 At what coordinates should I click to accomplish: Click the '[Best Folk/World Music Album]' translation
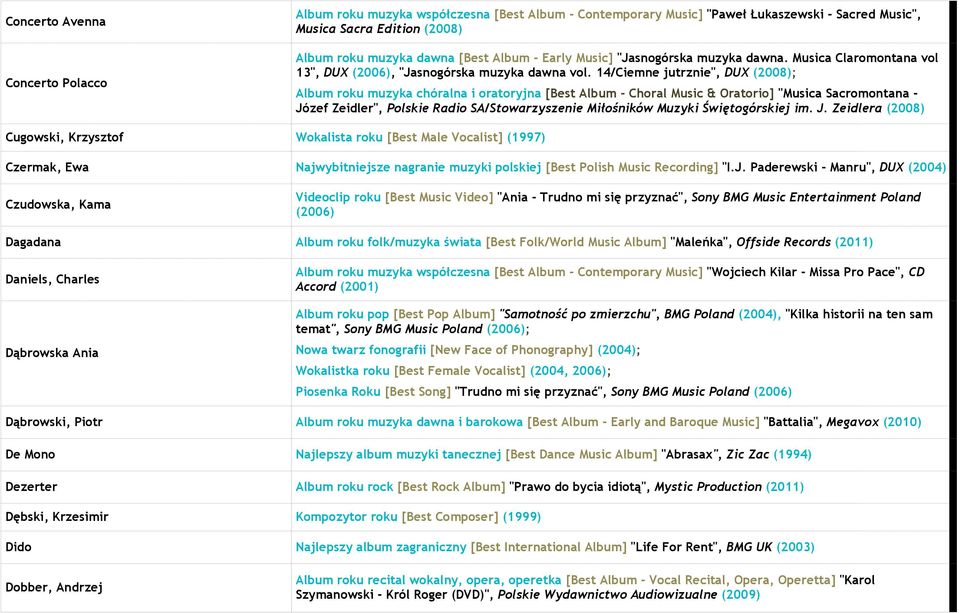coord(576,242)
